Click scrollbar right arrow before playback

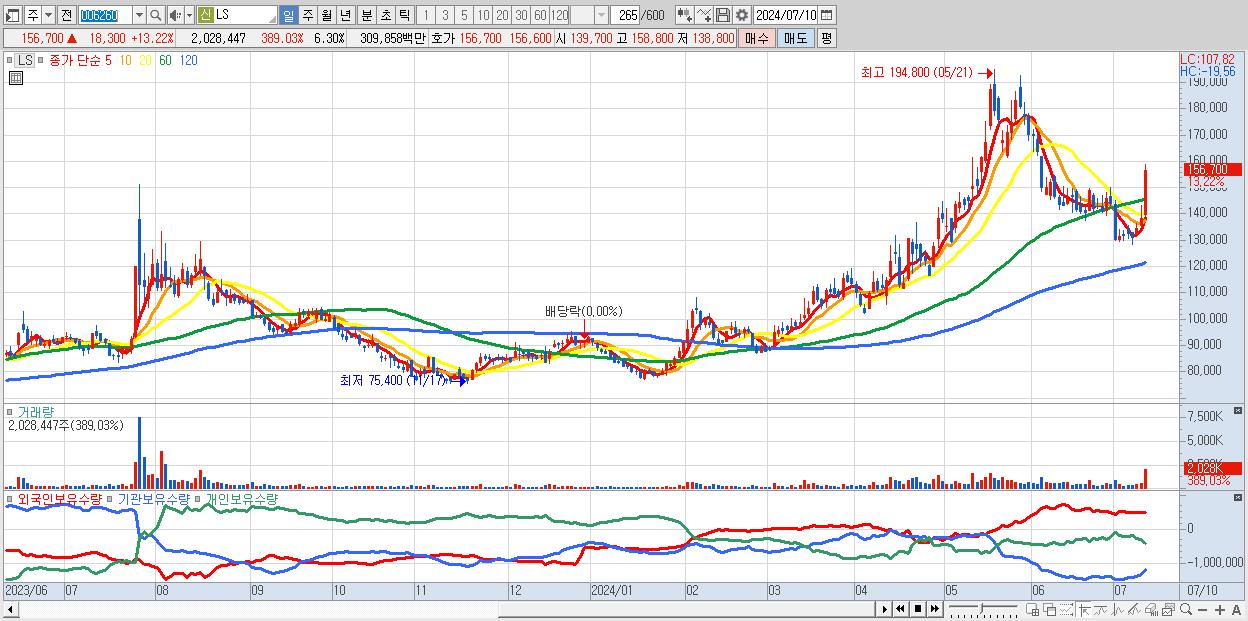(x=884, y=609)
